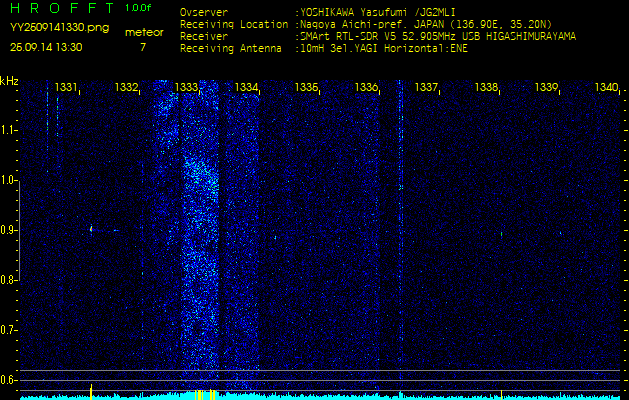This screenshot has width=629, height=400.
Task: Click the 1334 time axis label
Action: tap(246, 87)
